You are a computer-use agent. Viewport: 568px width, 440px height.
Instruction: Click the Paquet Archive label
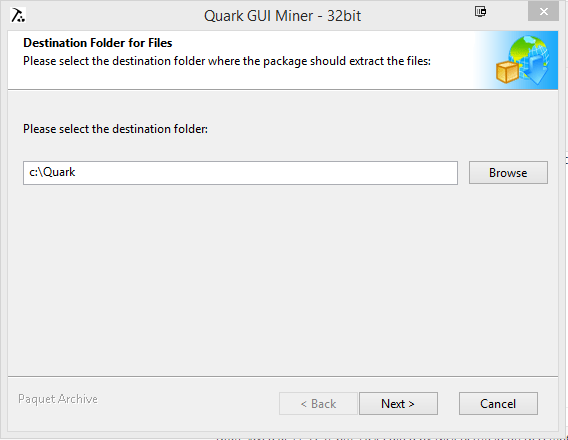[58, 399]
